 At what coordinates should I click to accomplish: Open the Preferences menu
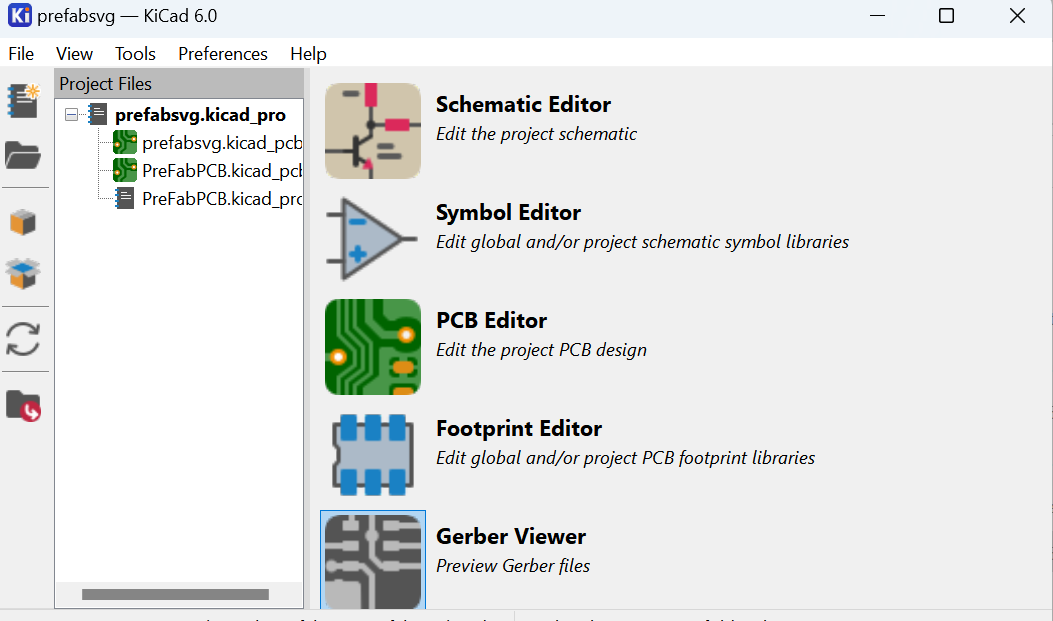click(223, 54)
